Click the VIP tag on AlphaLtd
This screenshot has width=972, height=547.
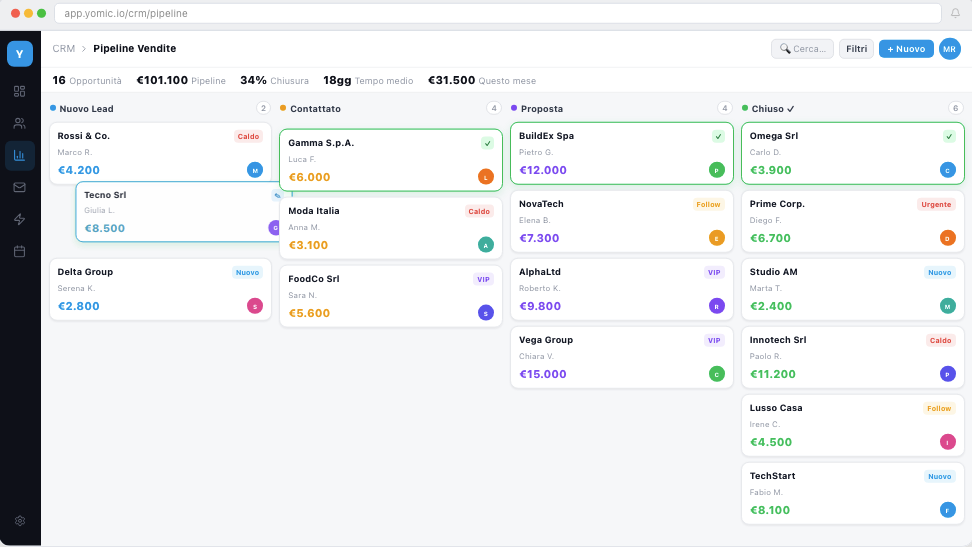[714, 272]
